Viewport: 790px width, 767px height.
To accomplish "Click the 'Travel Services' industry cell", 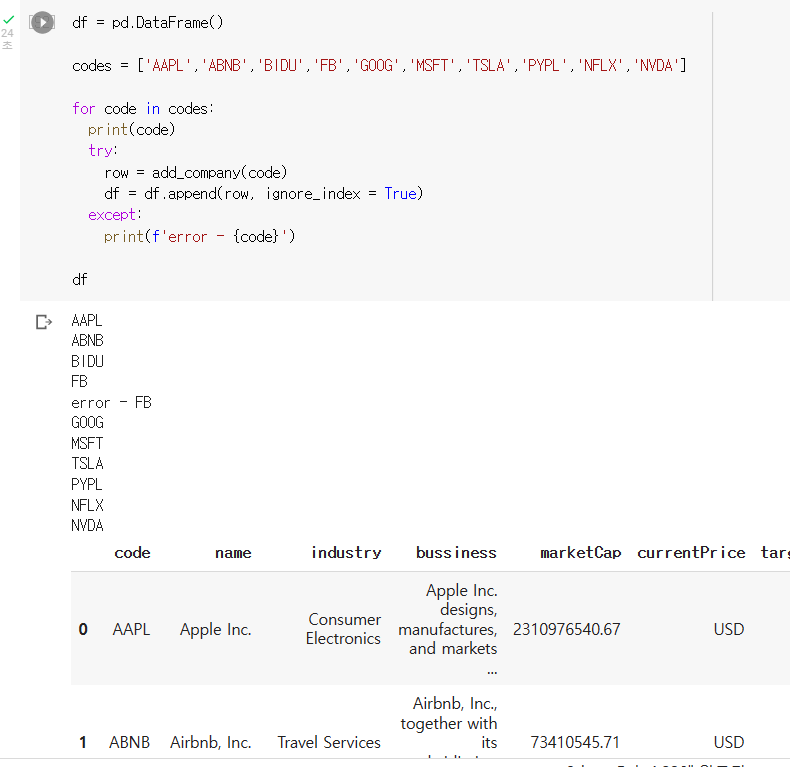I will pos(329,742).
